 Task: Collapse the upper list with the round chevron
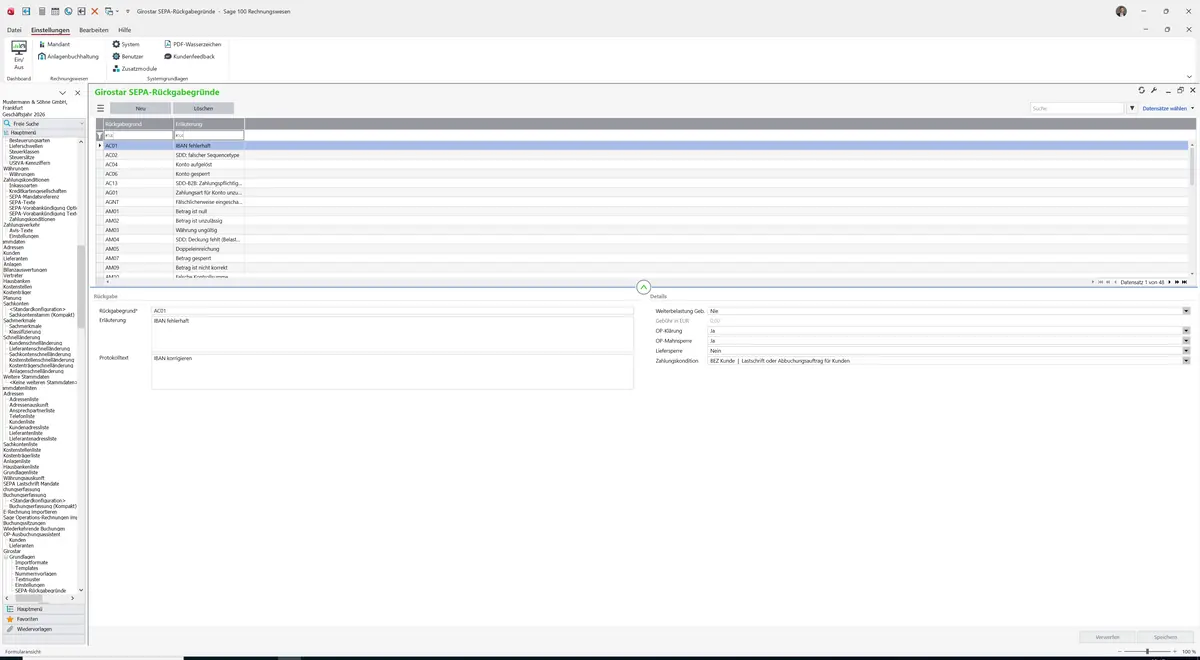pyautogui.click(x=643, y=287)
